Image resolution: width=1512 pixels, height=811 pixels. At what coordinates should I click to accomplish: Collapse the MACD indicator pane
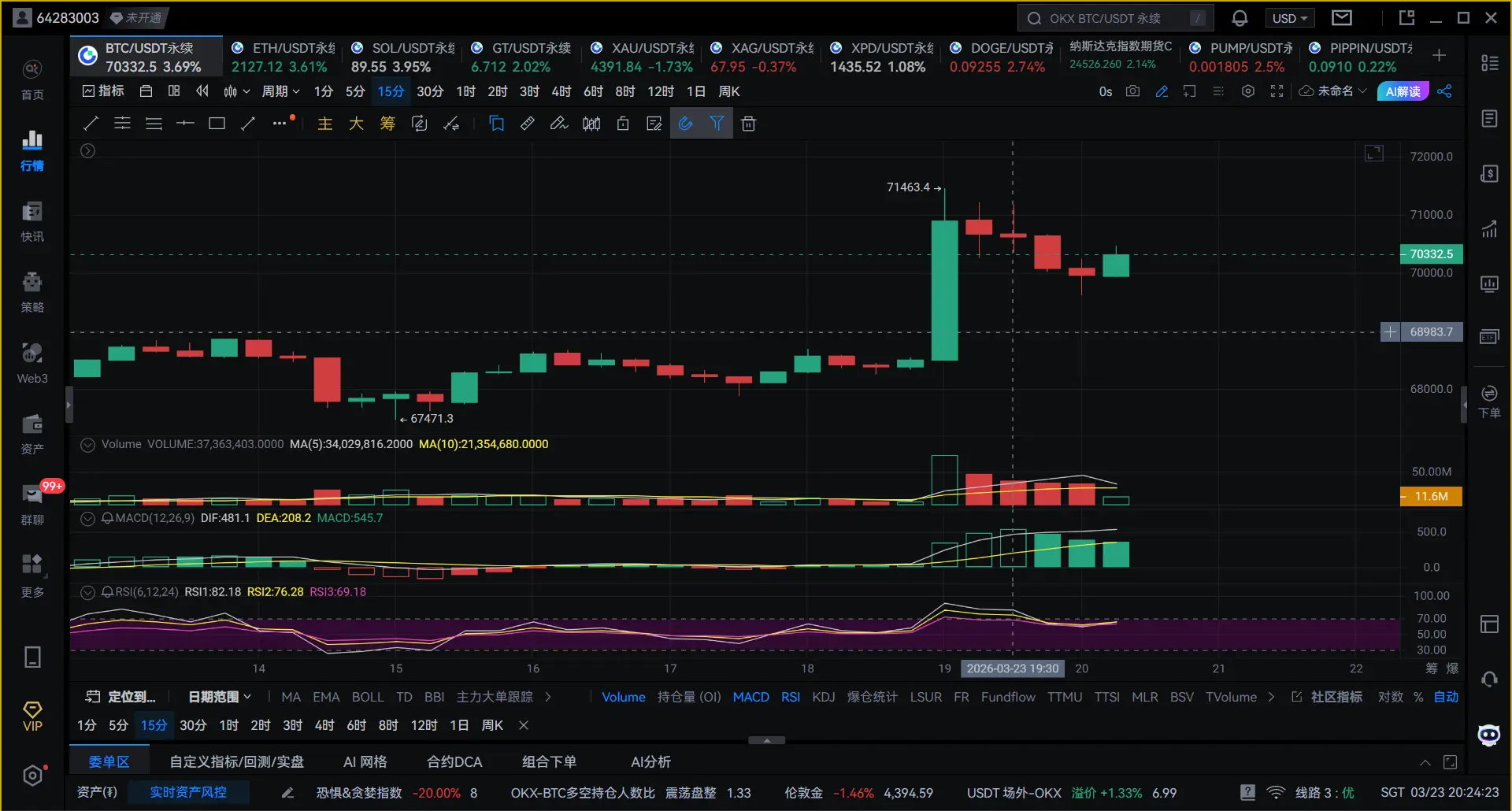point(88,518)
